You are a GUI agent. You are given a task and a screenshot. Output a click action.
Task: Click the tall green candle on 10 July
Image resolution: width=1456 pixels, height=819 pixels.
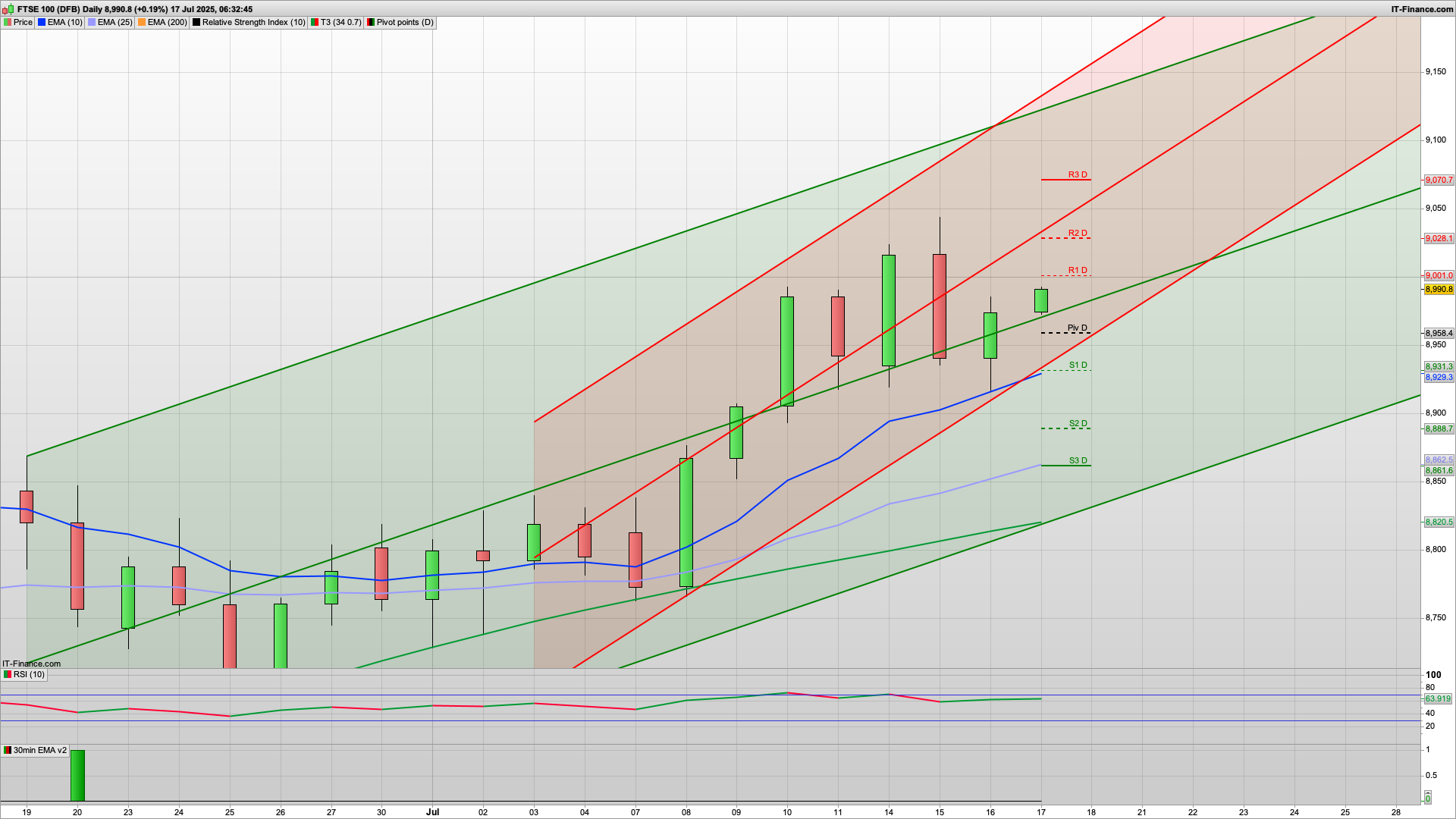coord(787,351)
